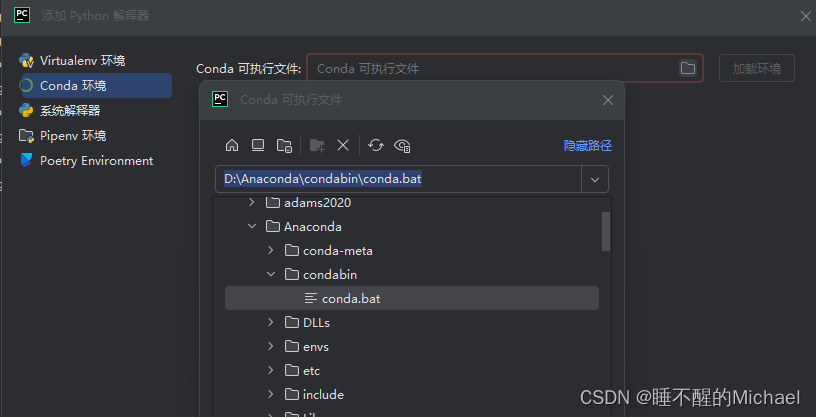The height and width of the screenshot is (417, 816).
Task: Expand the include folder chevron
Action: (x=271, y=394)
